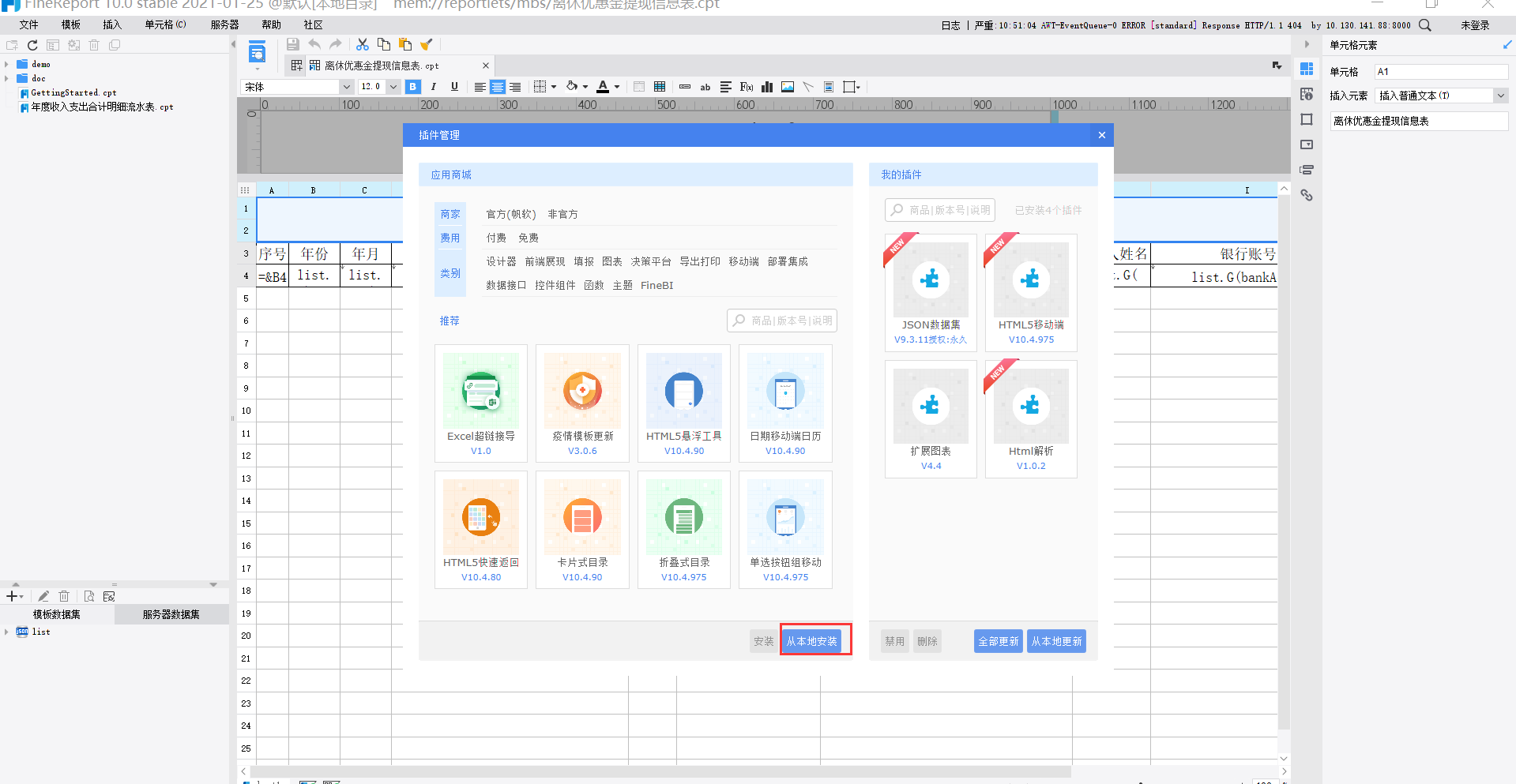Click the 从本地更新 button
1516x784 pixels.
(1056, 641)
